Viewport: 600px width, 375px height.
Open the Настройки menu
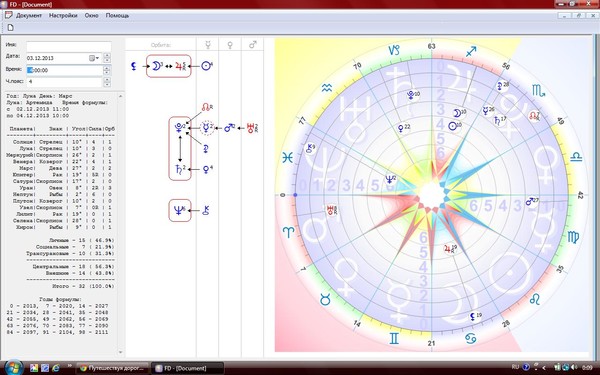[x=63, y=16]
